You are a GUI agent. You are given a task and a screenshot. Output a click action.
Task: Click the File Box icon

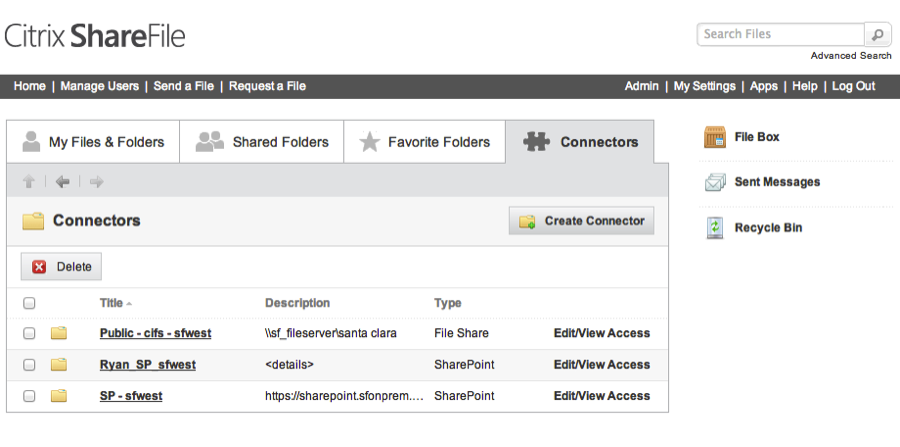pos(714,137)
